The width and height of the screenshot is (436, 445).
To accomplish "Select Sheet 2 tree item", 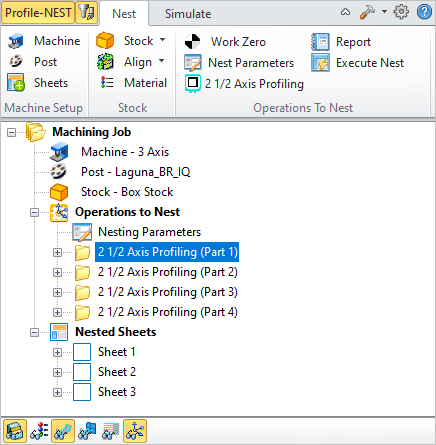I will (x=117, y=372).
